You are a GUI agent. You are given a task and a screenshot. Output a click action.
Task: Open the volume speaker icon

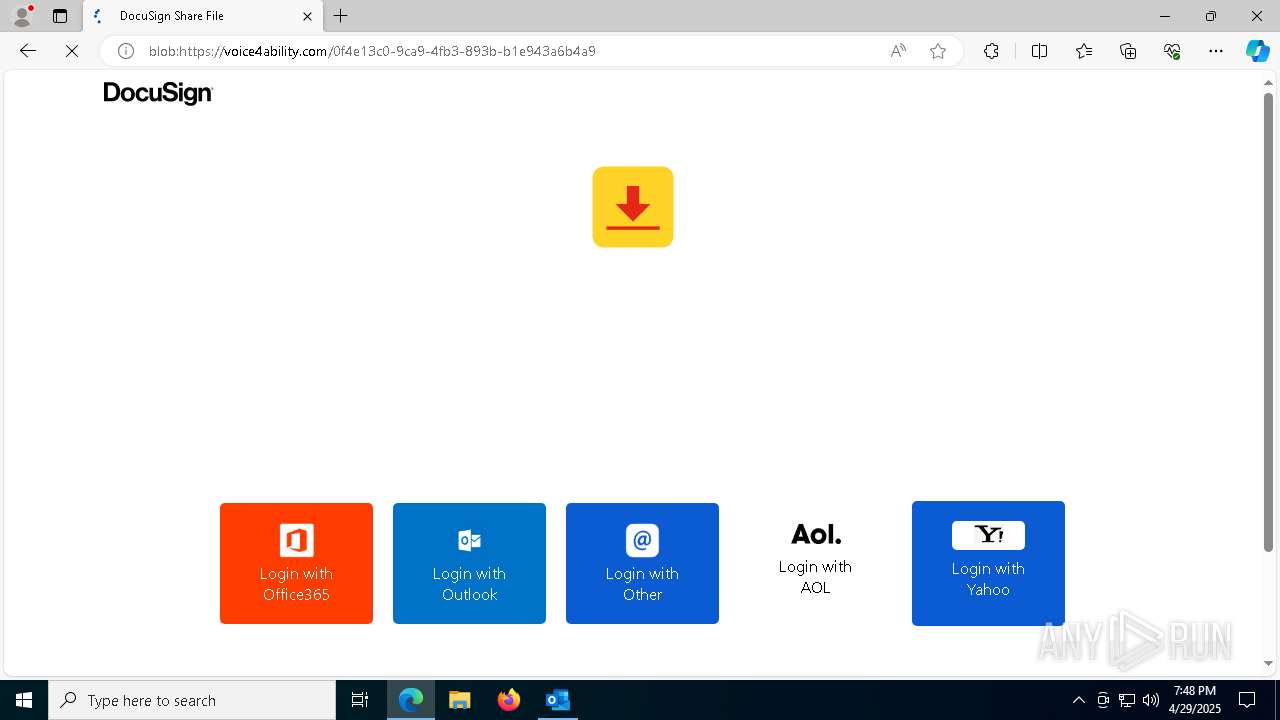(1151, 700)
